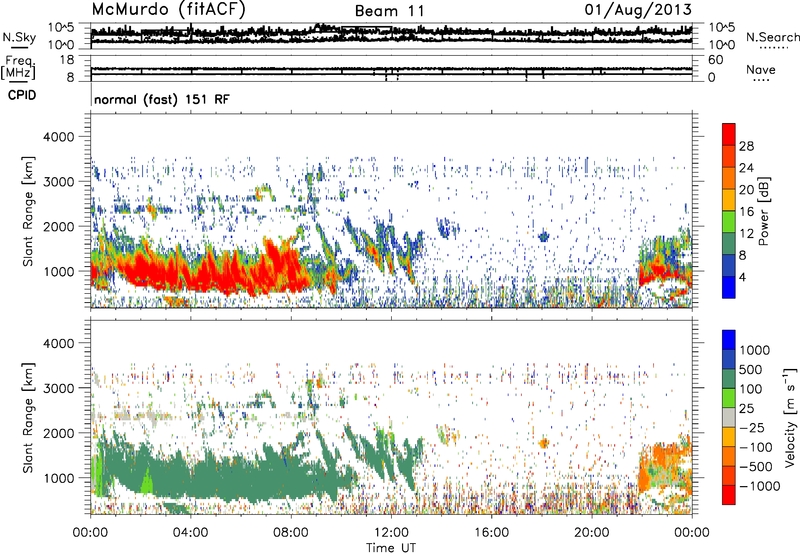Click the '04:00' time axis label
Viewport: 800px width, 554px height.
(190, 532)
